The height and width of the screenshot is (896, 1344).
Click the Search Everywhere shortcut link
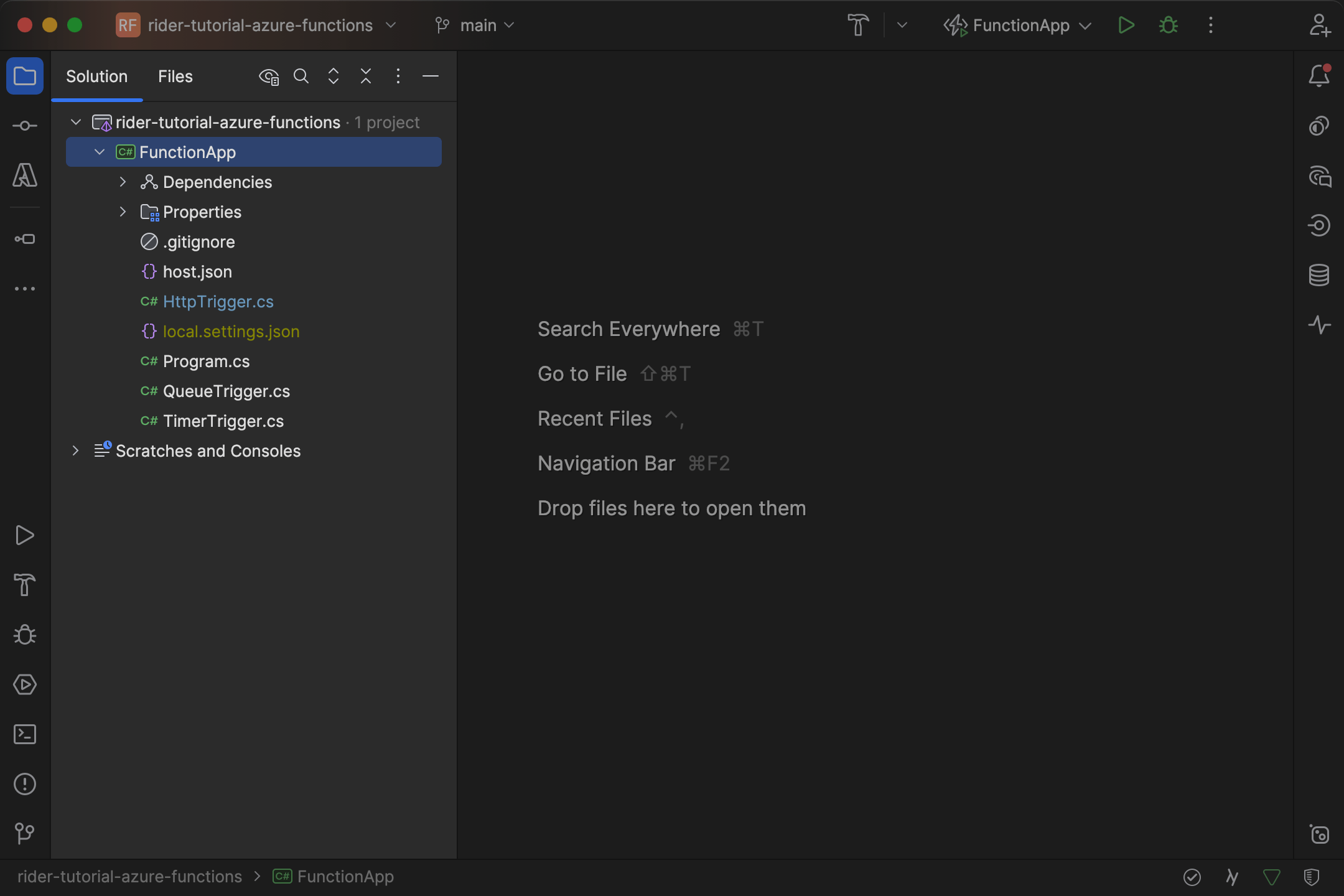click(628, 329)
